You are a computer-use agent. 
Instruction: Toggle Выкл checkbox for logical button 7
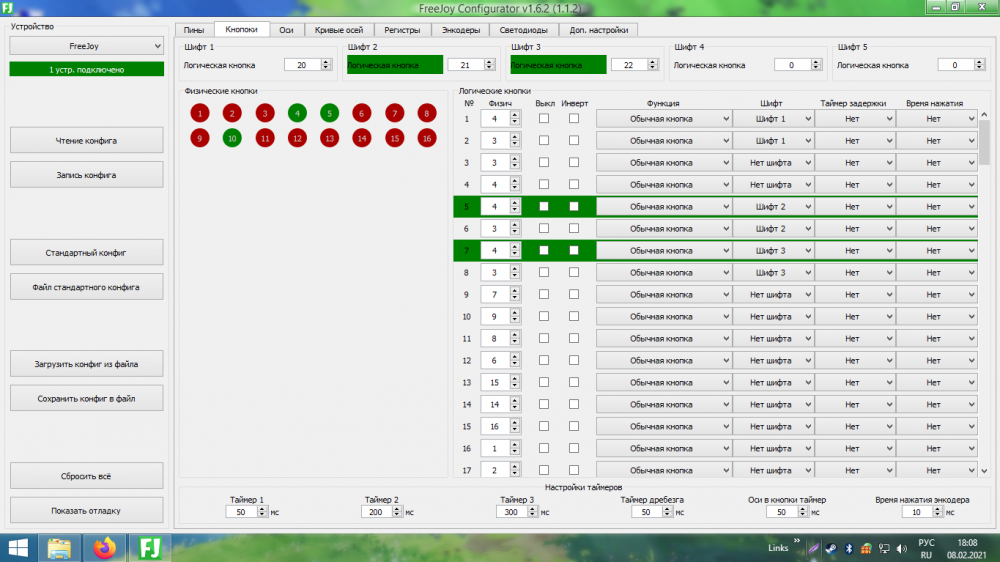(544, 251)
